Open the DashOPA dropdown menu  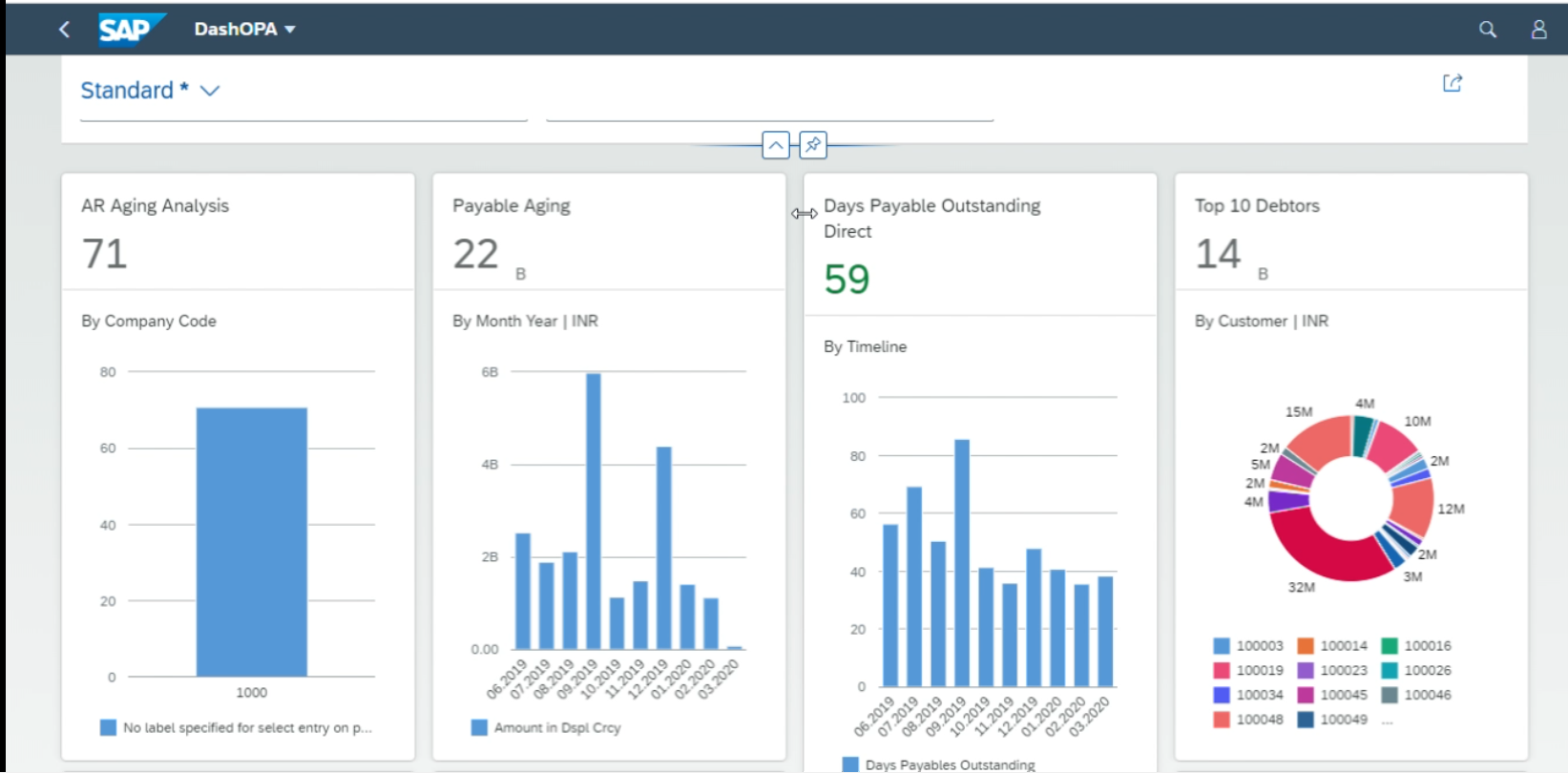coord(245,30)
